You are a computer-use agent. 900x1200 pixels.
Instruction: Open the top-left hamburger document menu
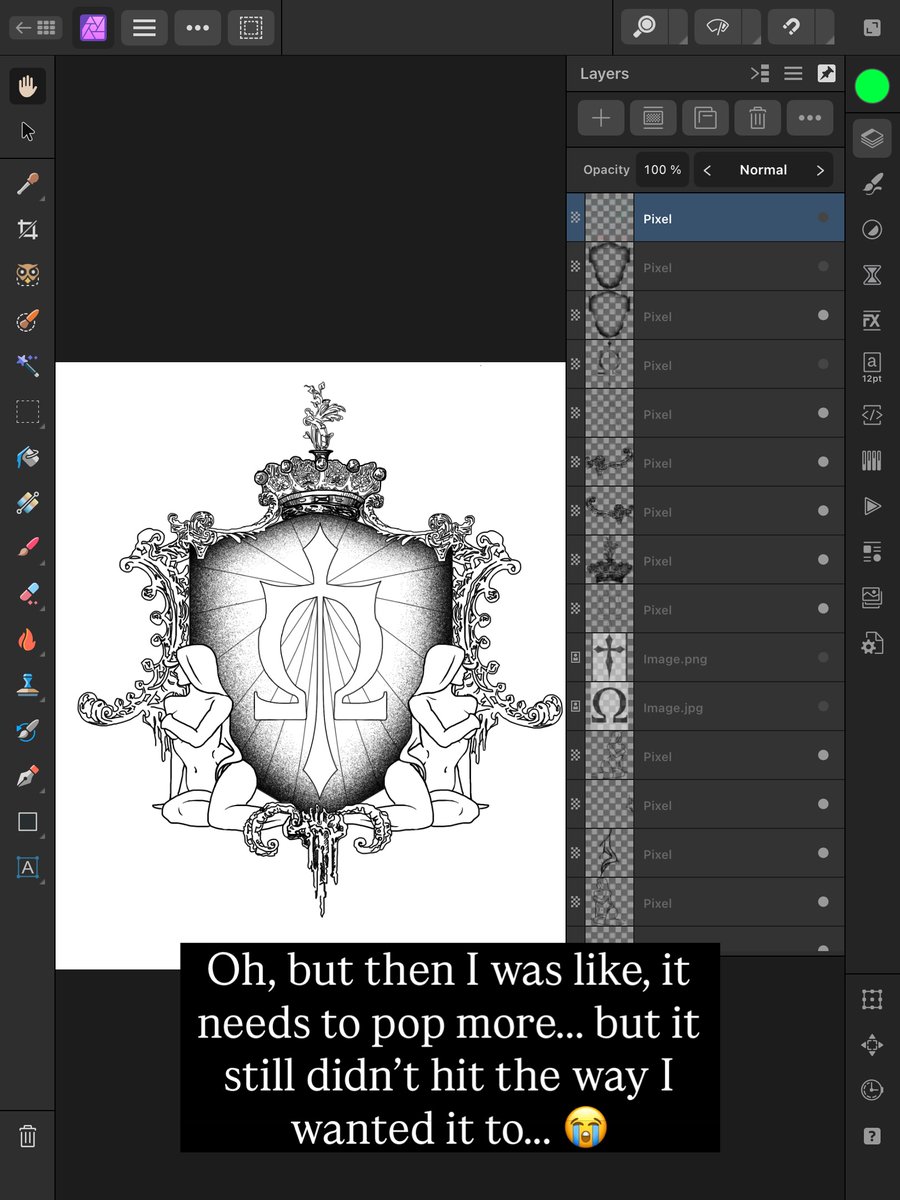(144, 27)
